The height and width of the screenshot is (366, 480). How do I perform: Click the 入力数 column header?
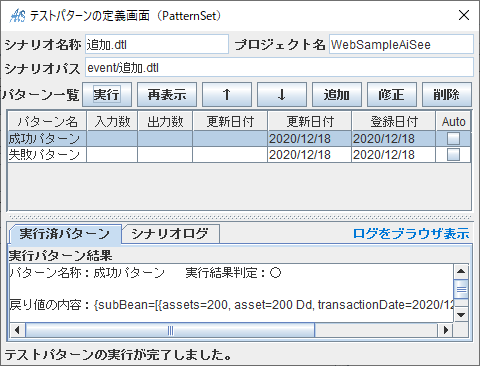112,121
